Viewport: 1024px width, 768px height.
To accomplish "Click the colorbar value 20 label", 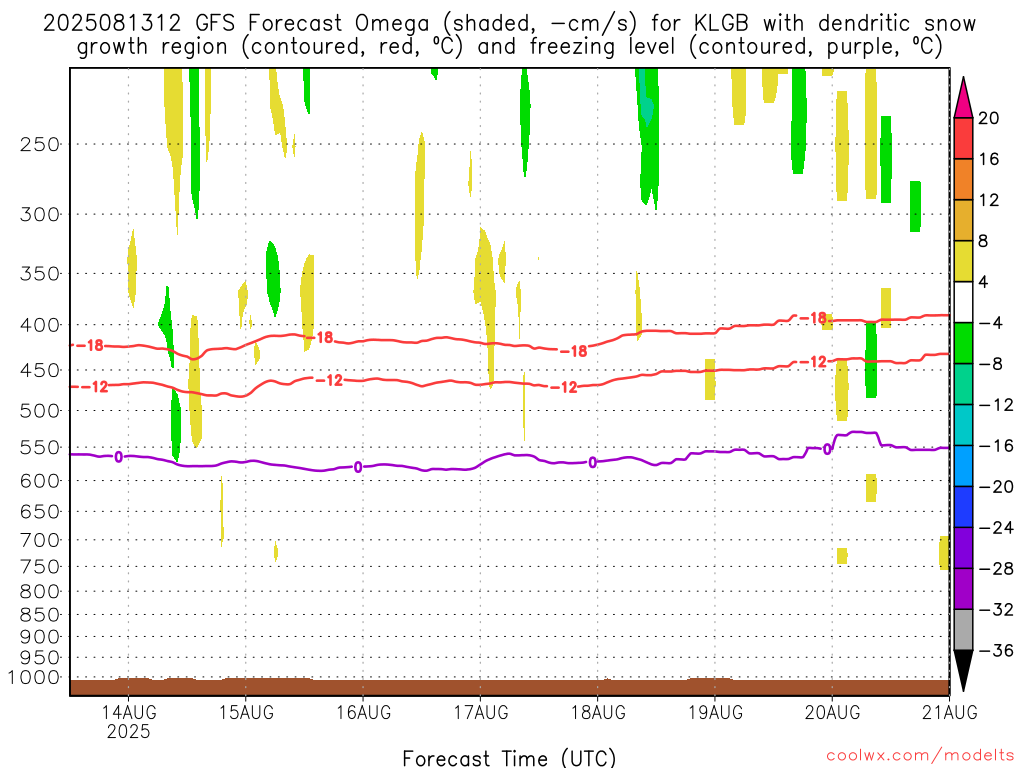I will click(x=988, y=118).
